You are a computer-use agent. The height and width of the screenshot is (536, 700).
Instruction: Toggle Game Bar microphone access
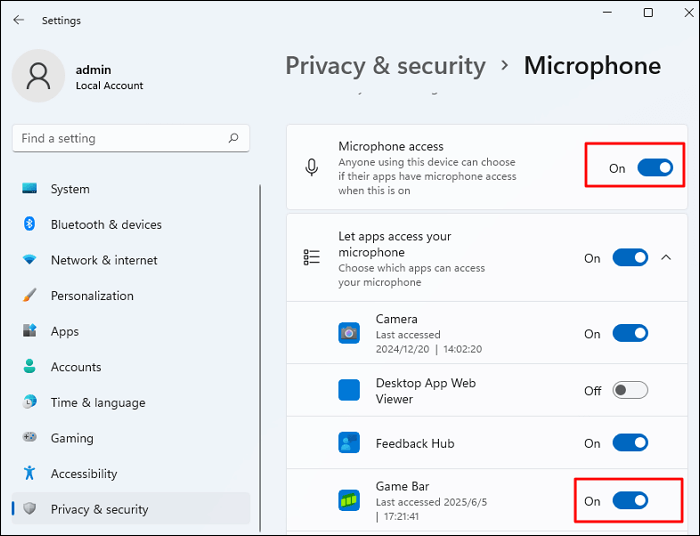[630, 500]
